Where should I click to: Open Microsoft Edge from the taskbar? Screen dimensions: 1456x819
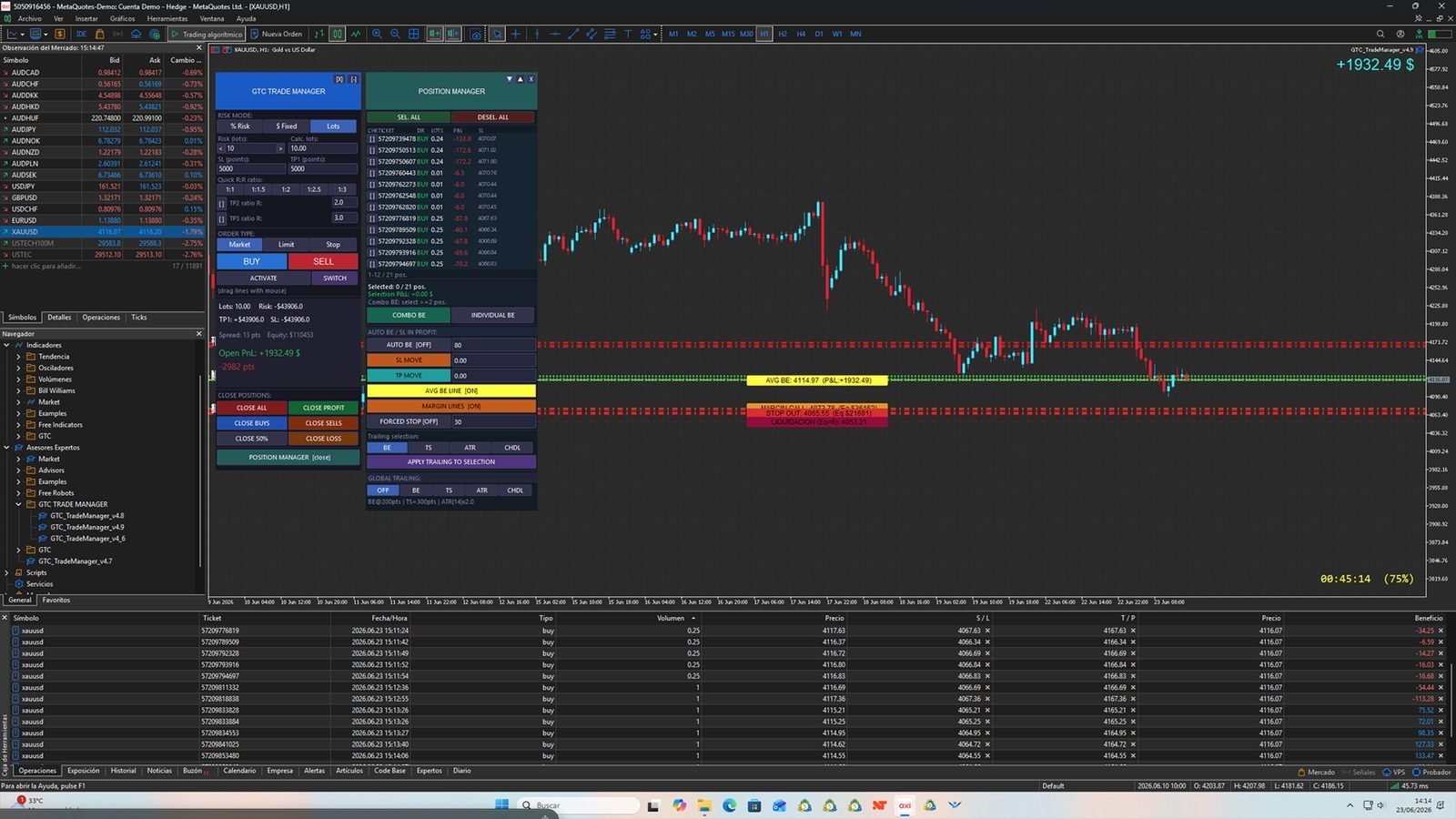(x=729, y=805)
